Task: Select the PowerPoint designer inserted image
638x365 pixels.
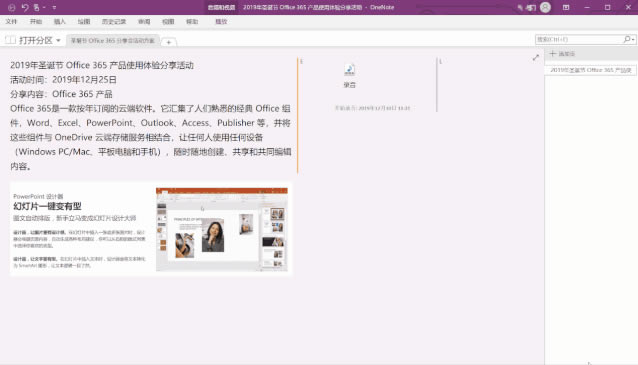Action: click(x=151, y=229)
